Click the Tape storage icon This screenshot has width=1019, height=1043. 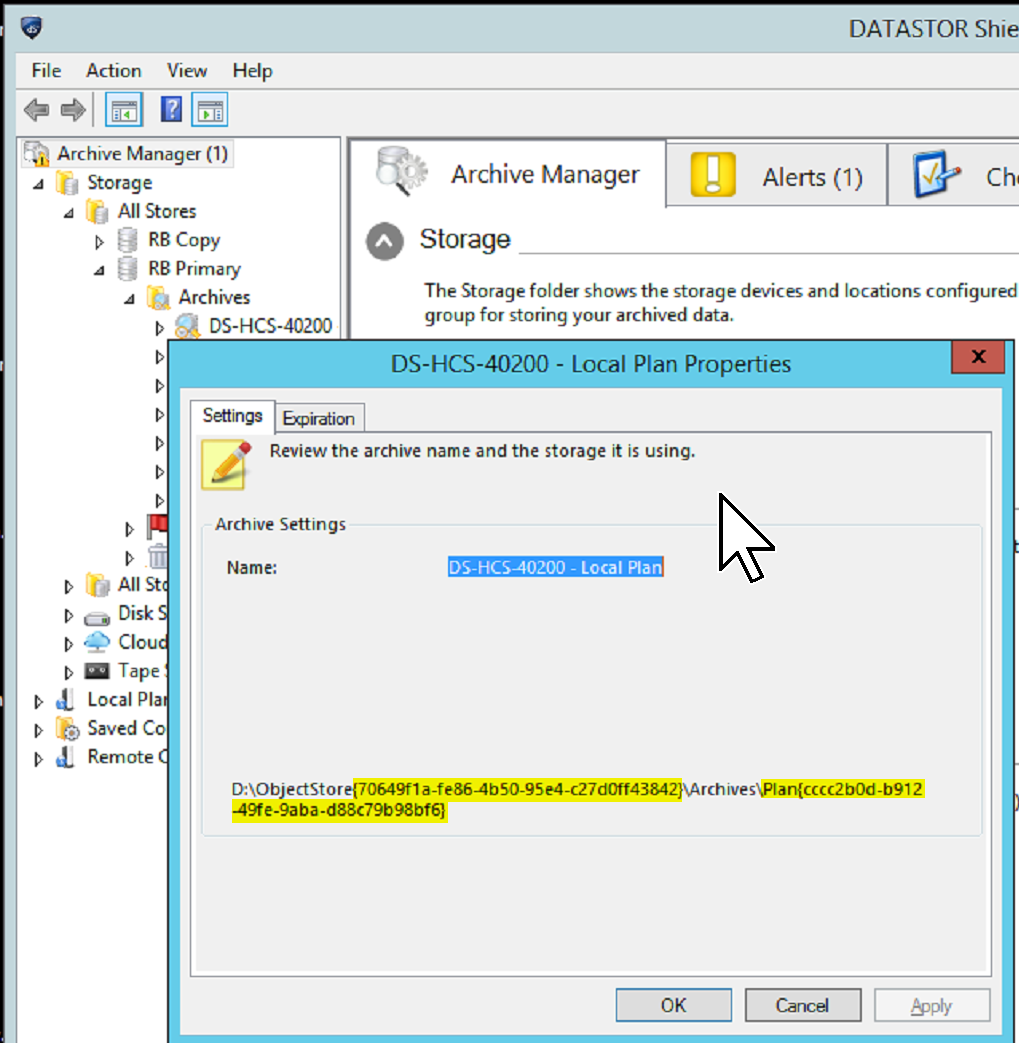point(97,670)
